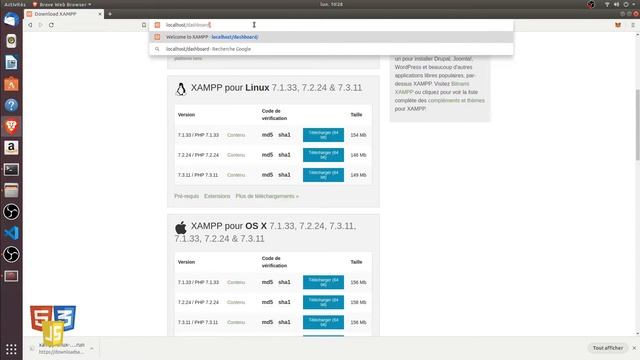Screen dimensions: 640x360
Task: Click the clock in top bar
Action: (331, 4)
